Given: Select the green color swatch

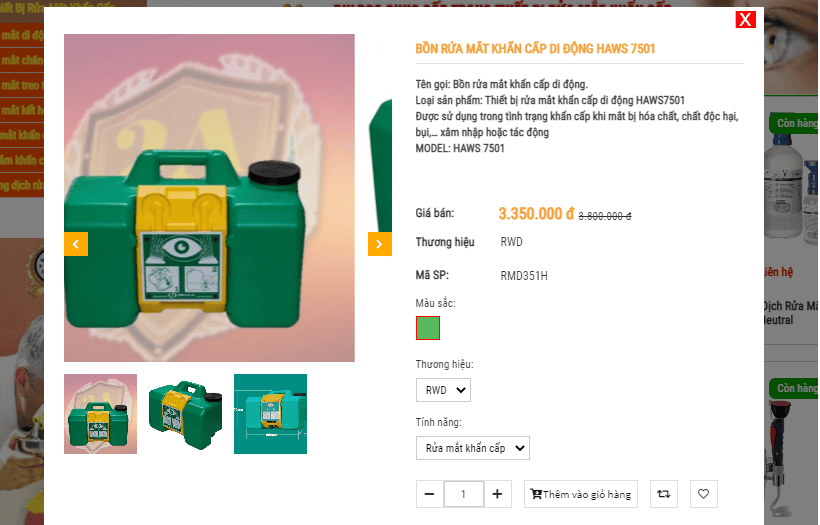Looking at the screenshot, I should pyautogui.click(x=428, y=328).
